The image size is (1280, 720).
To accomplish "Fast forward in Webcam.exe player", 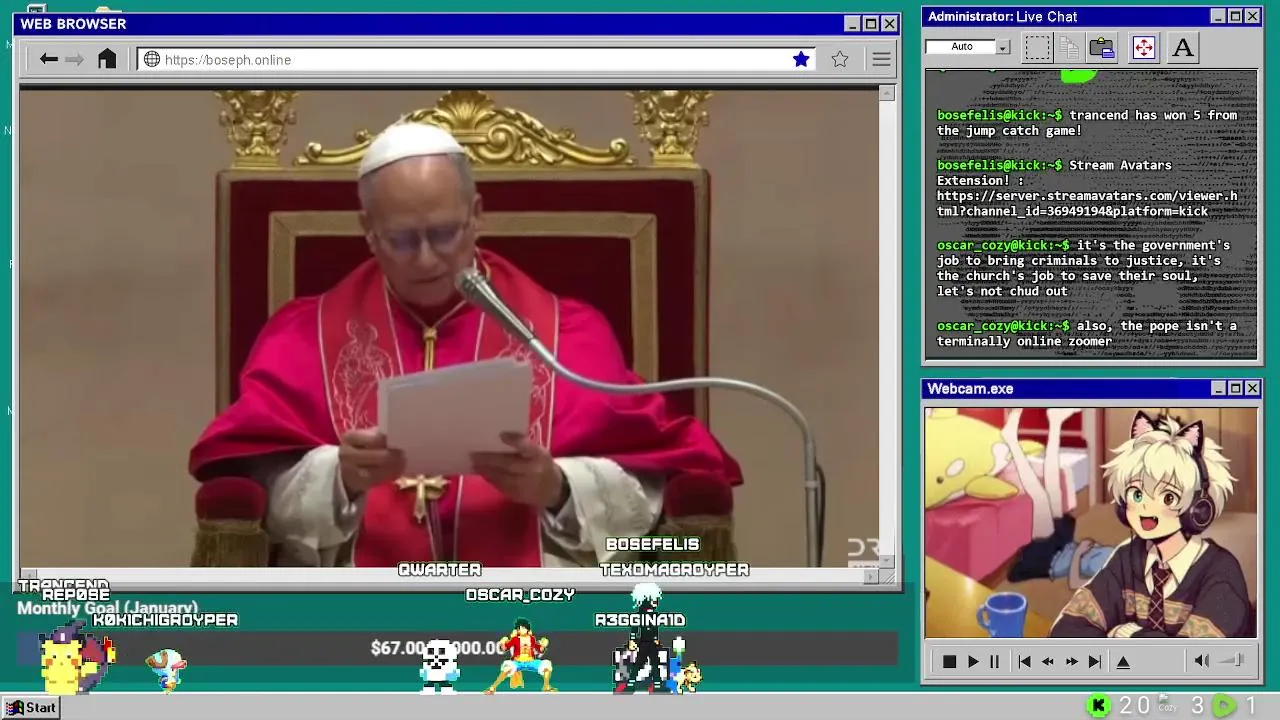I will [1071, 661].
